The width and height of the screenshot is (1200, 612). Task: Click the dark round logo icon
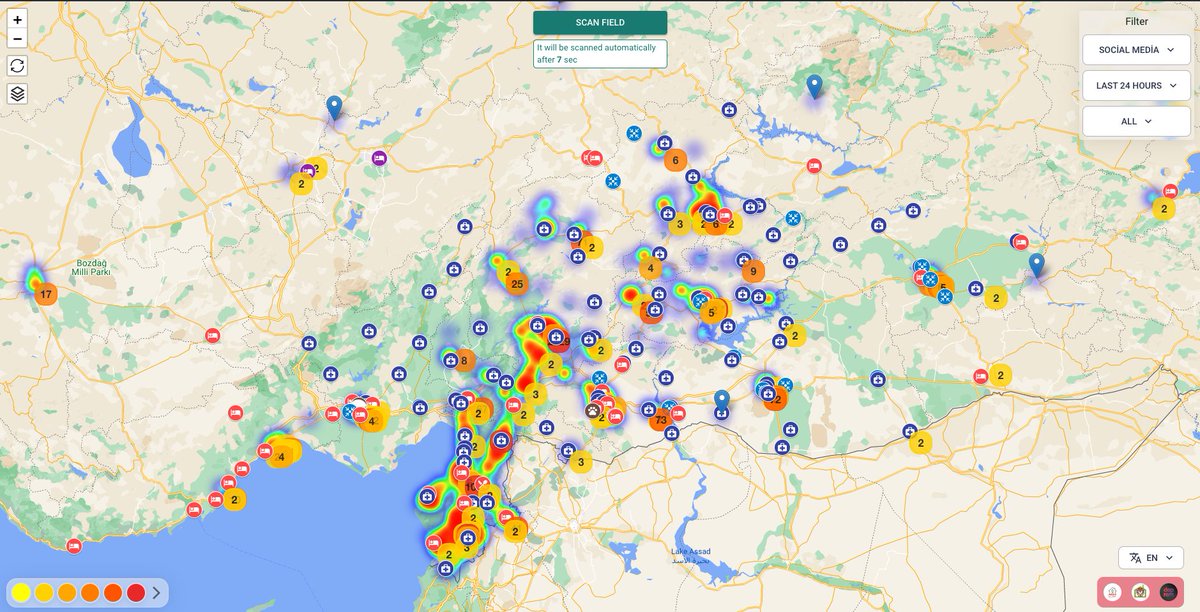[1168, 592]
